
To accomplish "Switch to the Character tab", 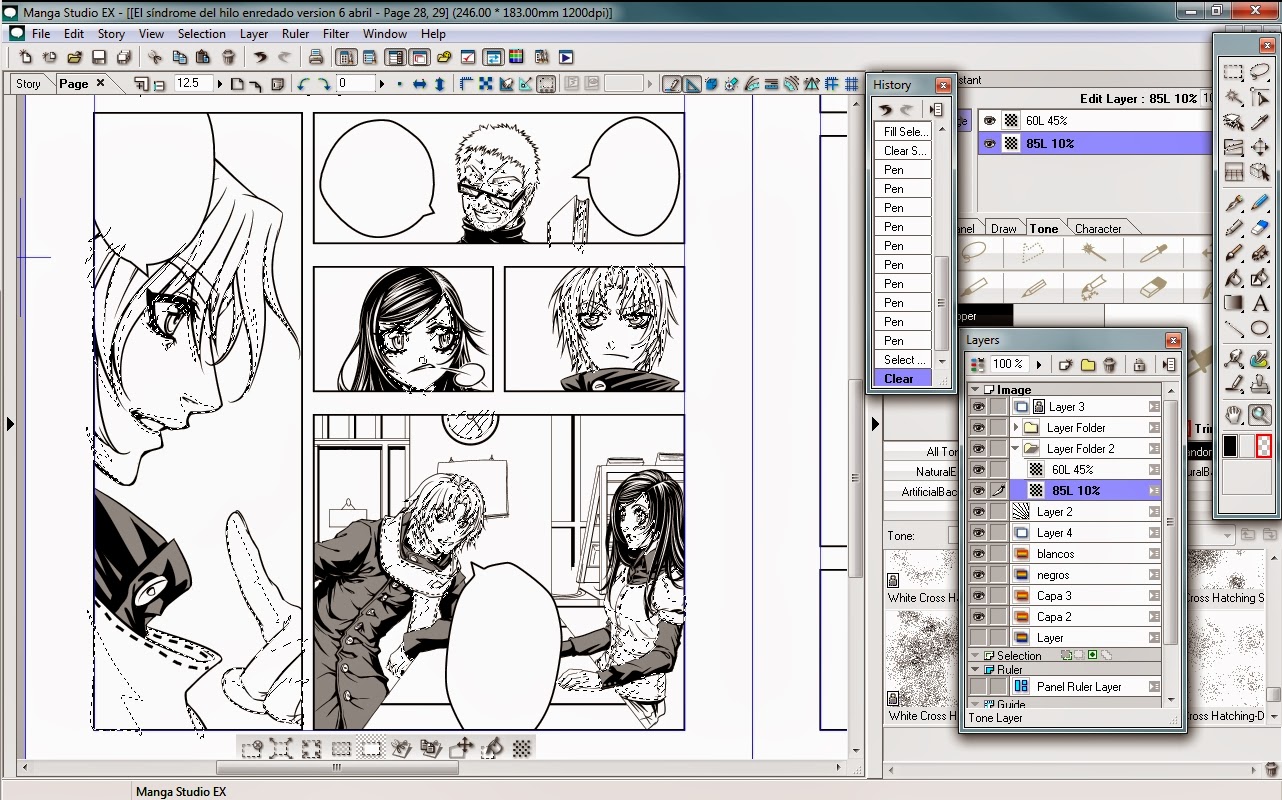I will pos(1098,229).
